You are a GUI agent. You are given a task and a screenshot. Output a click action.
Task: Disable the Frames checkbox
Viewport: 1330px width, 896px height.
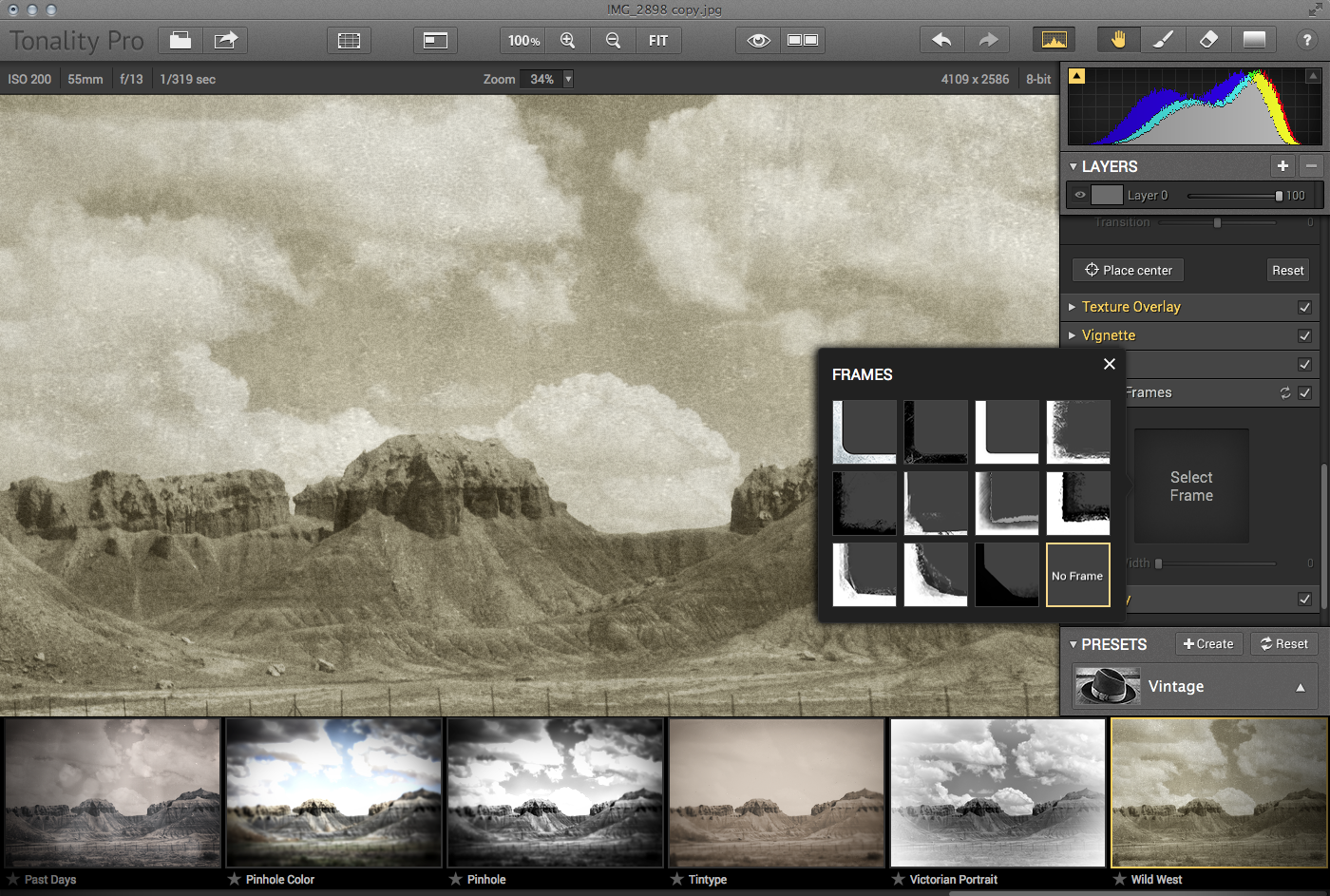1304,392
